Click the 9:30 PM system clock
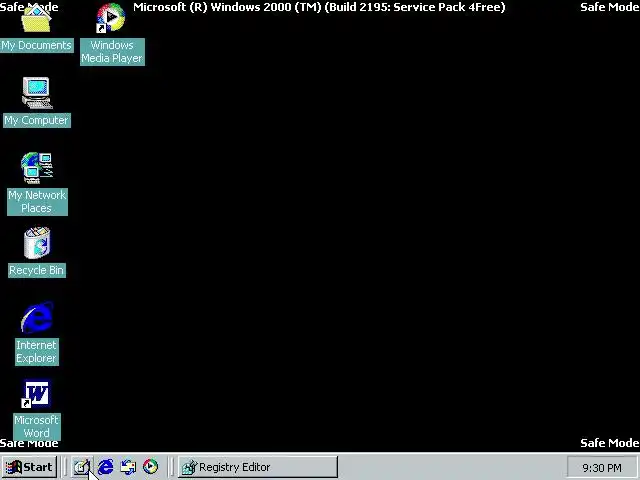 pyautogui.click(x=602, y=468)
